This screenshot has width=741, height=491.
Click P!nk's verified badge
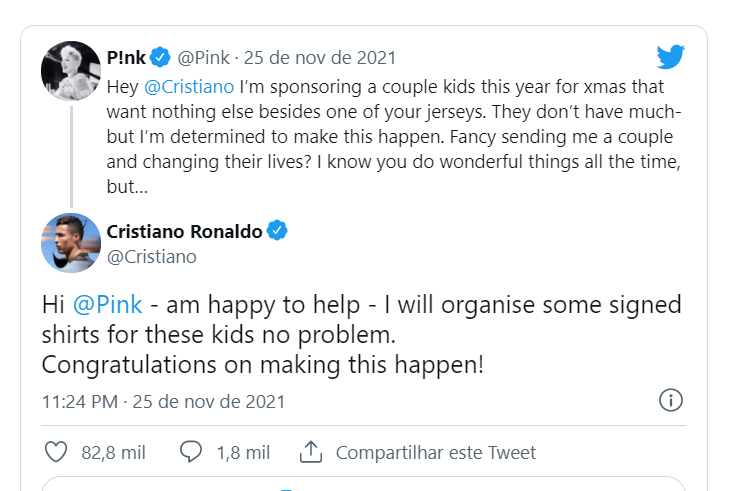coord(159,57)
